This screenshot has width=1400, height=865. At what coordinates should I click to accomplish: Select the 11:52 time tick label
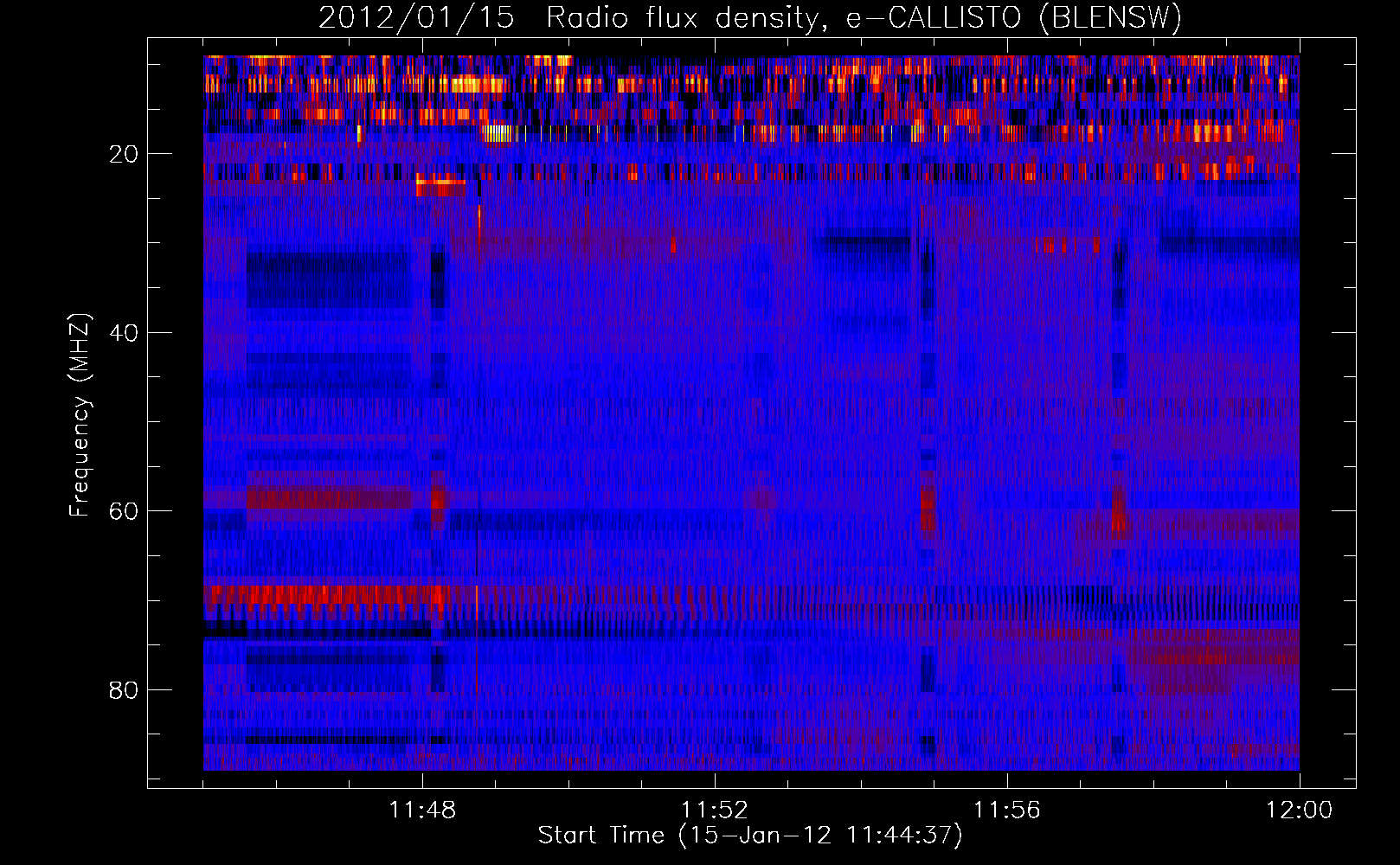point(715,811)
